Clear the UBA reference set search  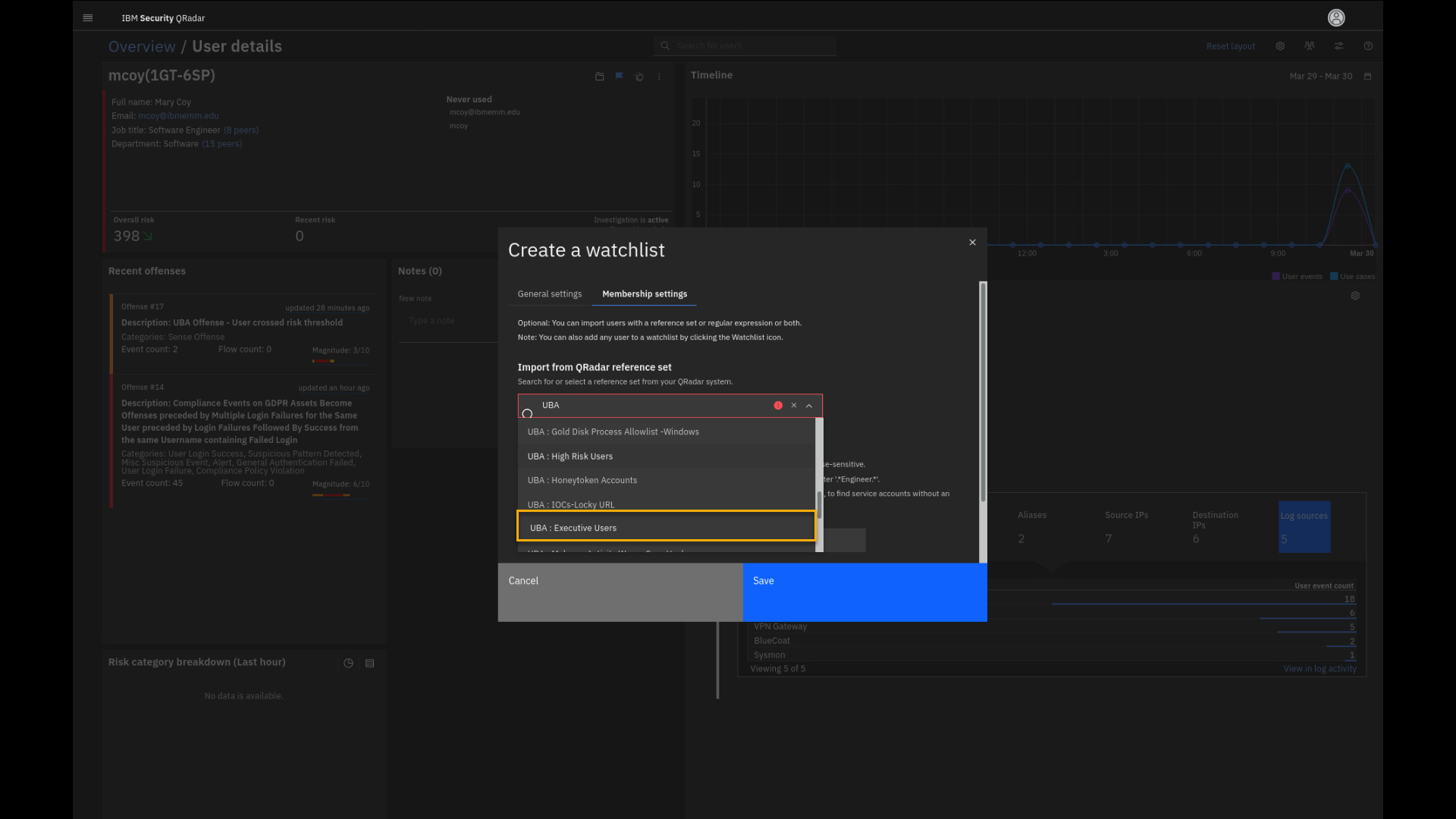pyautogui.click(x=794, y=406)
